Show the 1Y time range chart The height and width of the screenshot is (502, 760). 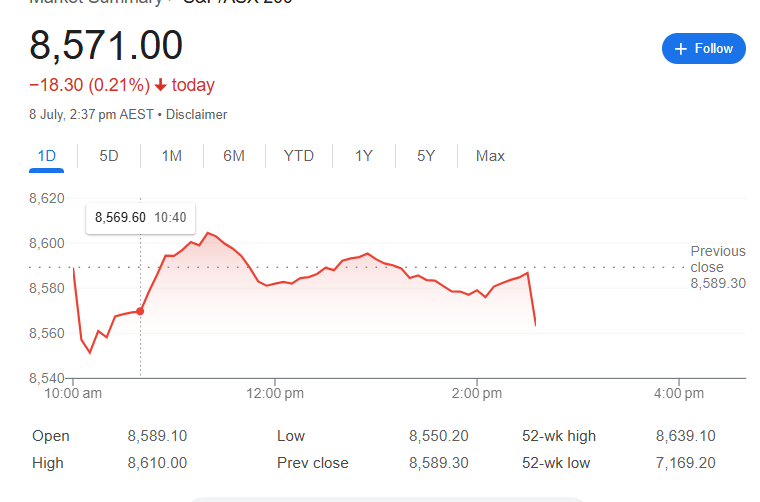pyautogui.click(x=364, y=156)
